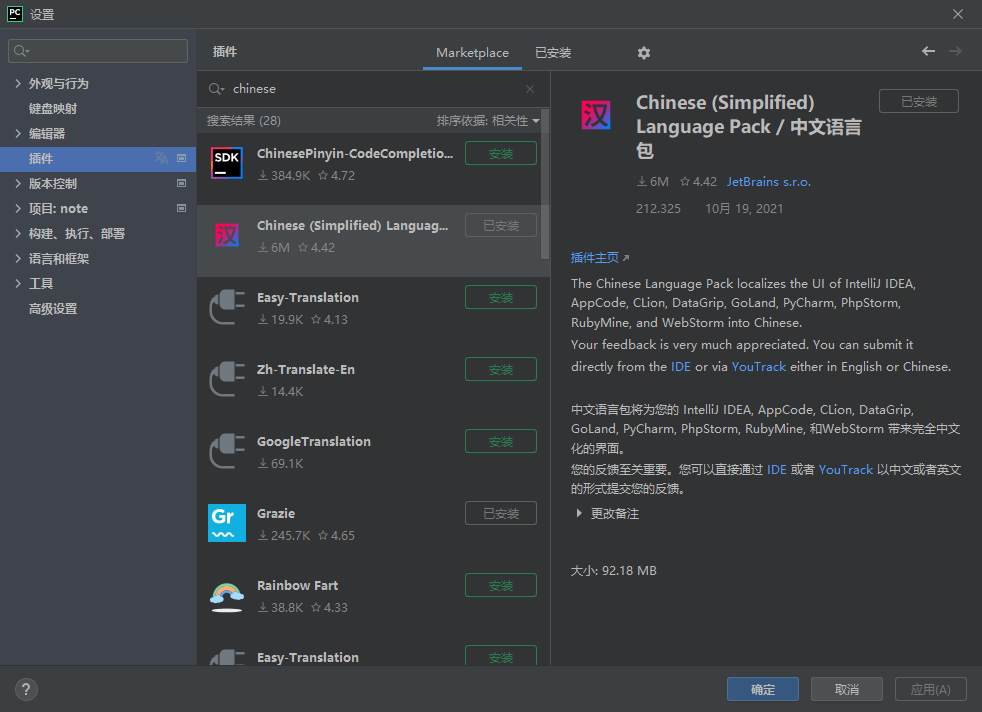This screenshot has width=982, height=712.
Task: Click the Grazie Gr icon
Action: tap(227, 523)
